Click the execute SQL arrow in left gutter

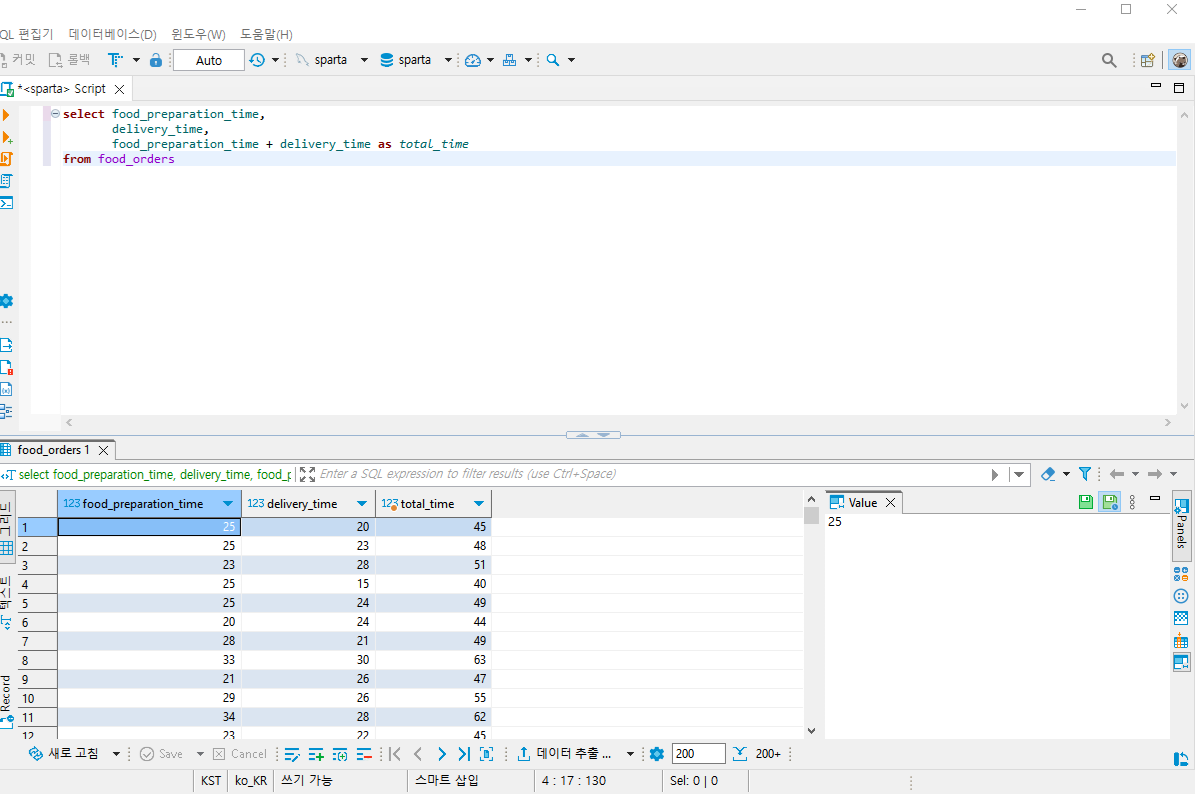pos(7,115)
